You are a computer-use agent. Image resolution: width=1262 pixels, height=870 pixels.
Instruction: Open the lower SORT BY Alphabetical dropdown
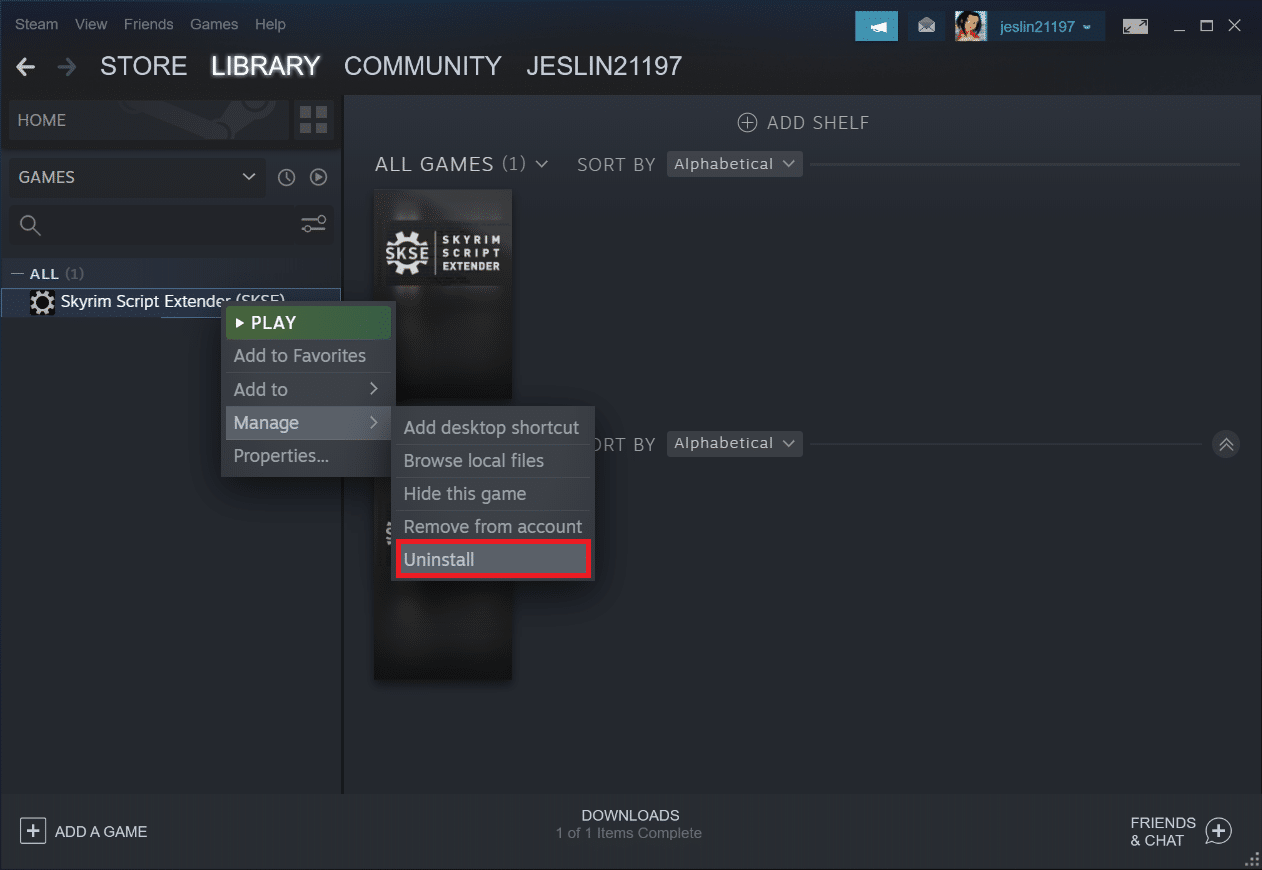[x=734, y=443]
